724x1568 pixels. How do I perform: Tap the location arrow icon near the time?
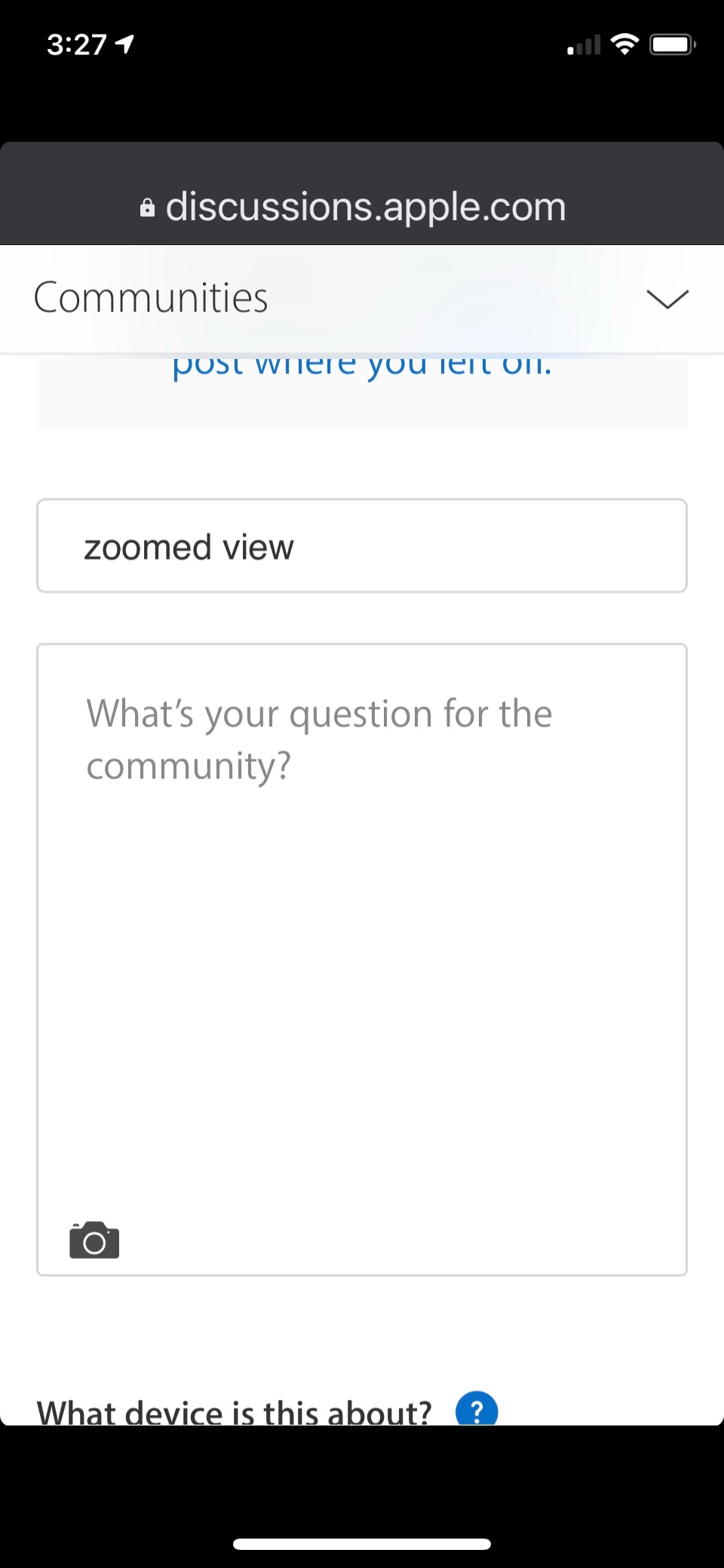pyautogui.click(x=124, y=44)
